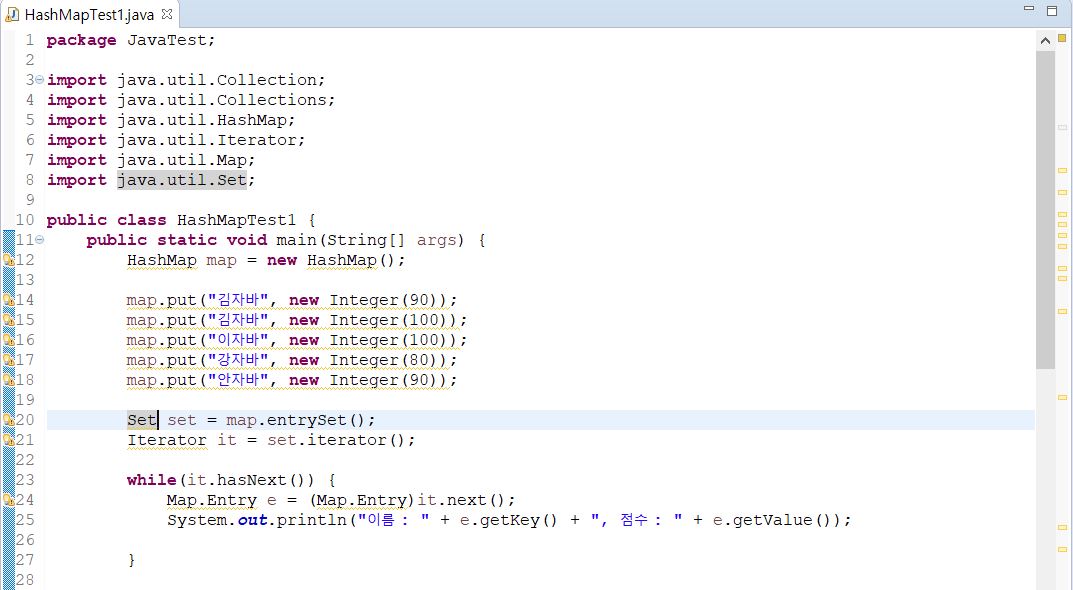Click line number 26 in gutter
This screenshot has width=1073, height=590.
25,540
